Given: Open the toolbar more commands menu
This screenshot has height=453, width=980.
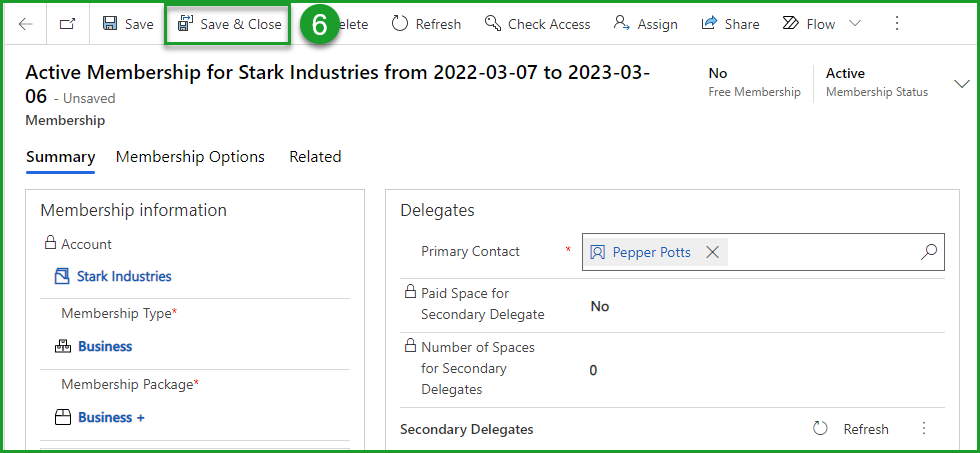Looking at the screenshot, I should pyautogui.click(x=896, y=24).
